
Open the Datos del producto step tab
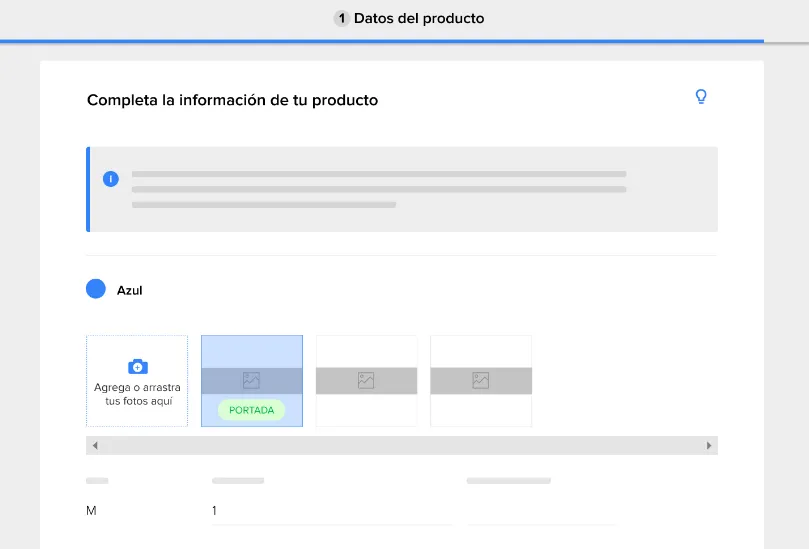click(x=409, y=19)
